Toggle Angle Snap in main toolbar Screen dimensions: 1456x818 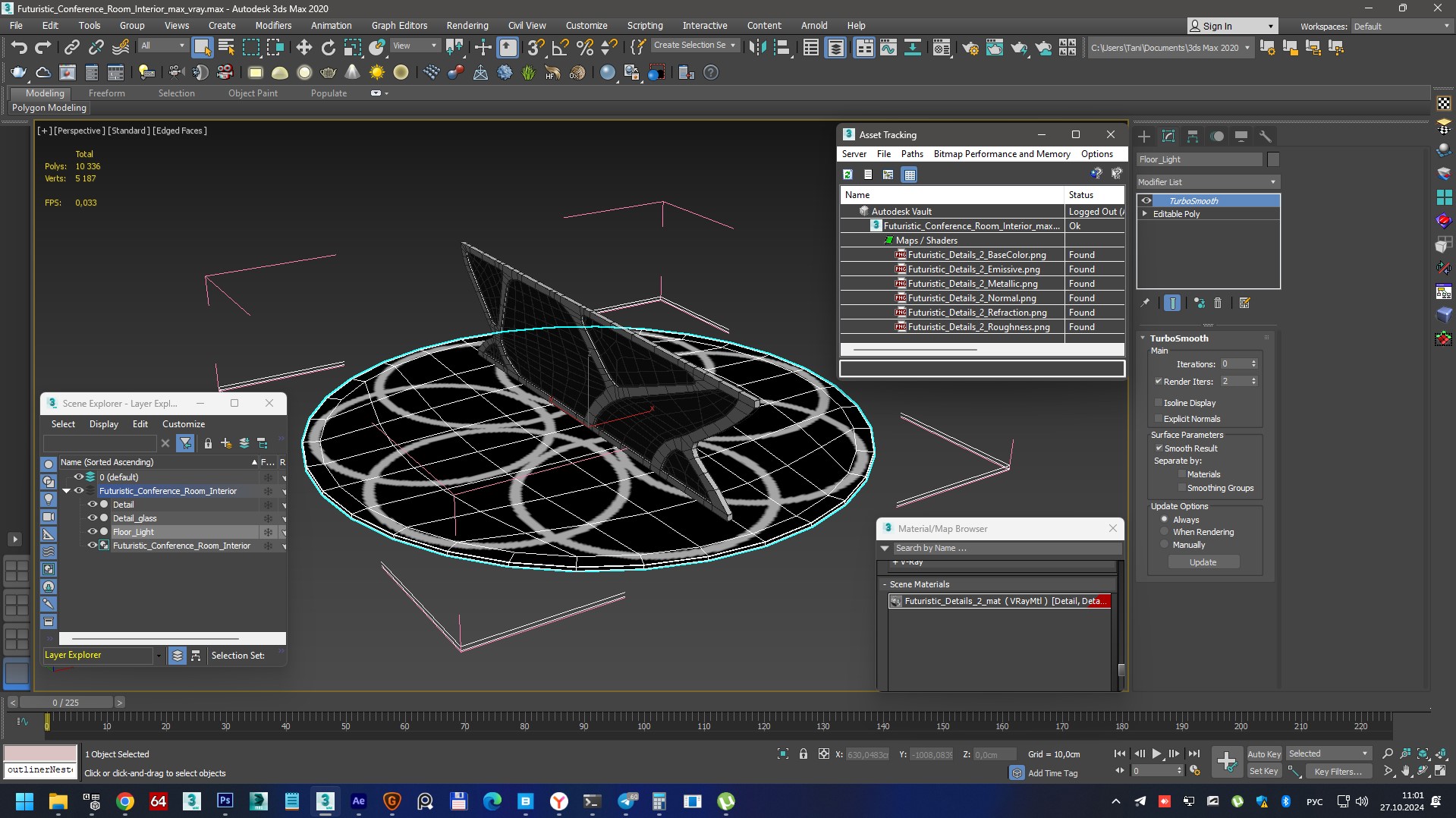pyautogui.click(x=560, y=48)
